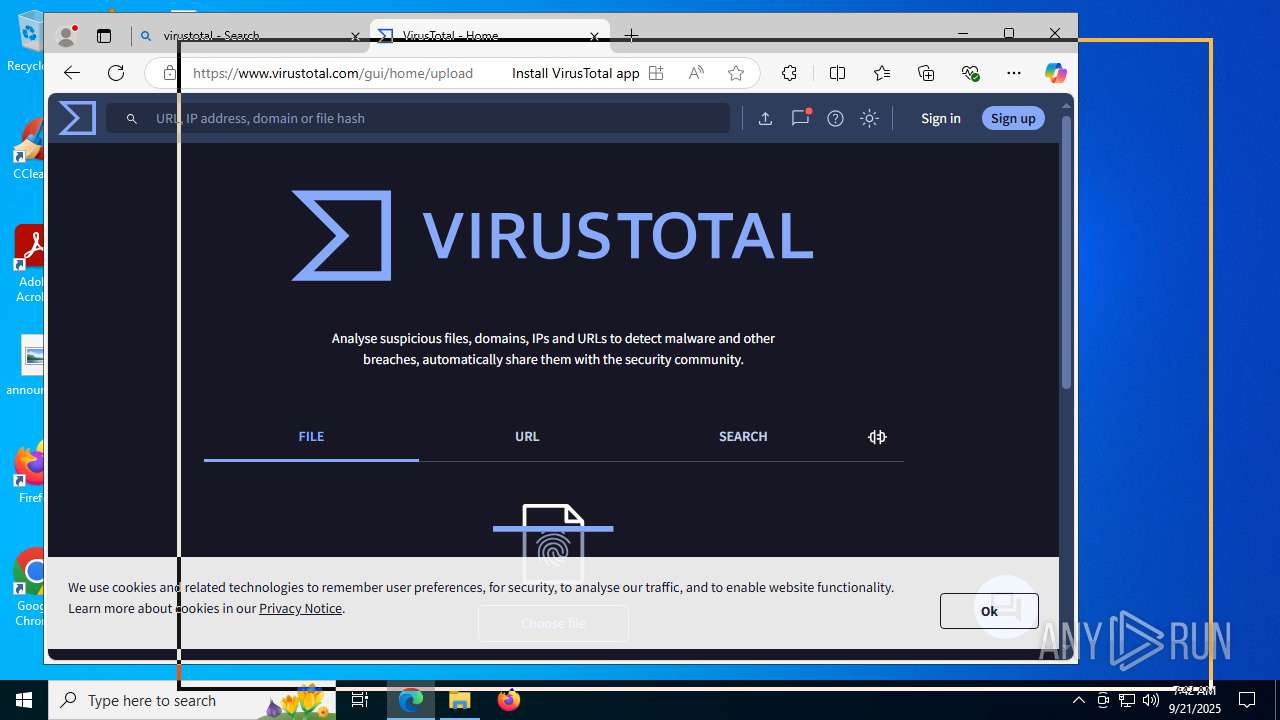
Task: Click the search field for URL, IP or hash
Action: click(418, 118)
